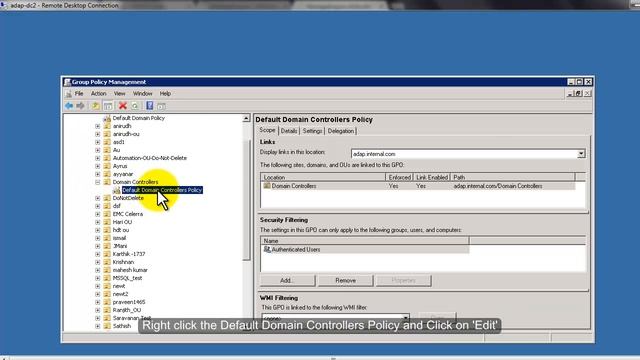The width and height of the screenshot is (640, 360).
Task: Click the Group Policy Management title bar icon
Action: pyautogui.click(x=67, y=82)
